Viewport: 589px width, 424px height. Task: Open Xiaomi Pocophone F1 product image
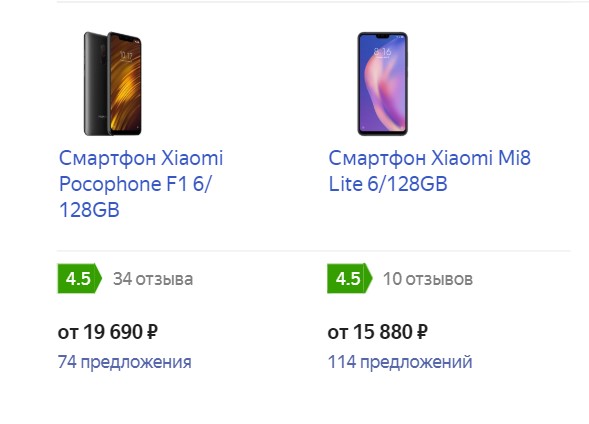113,83
